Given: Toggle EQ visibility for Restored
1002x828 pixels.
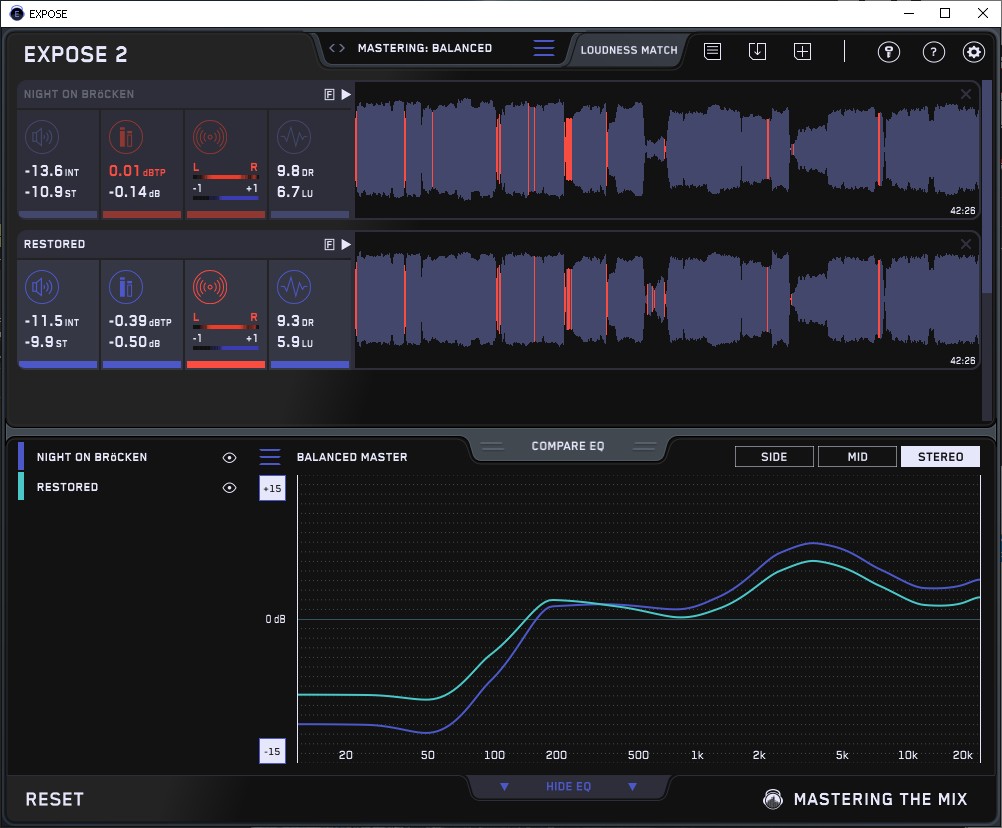Looking at the screenshot, I should [x=229, y=487].
